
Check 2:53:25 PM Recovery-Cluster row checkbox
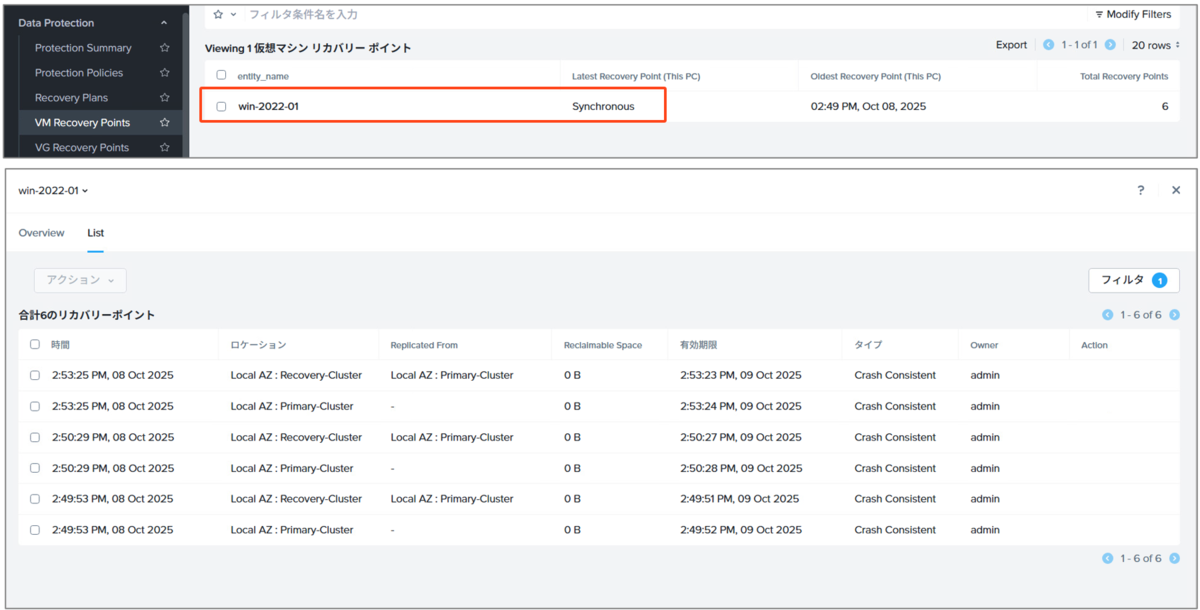35,375
